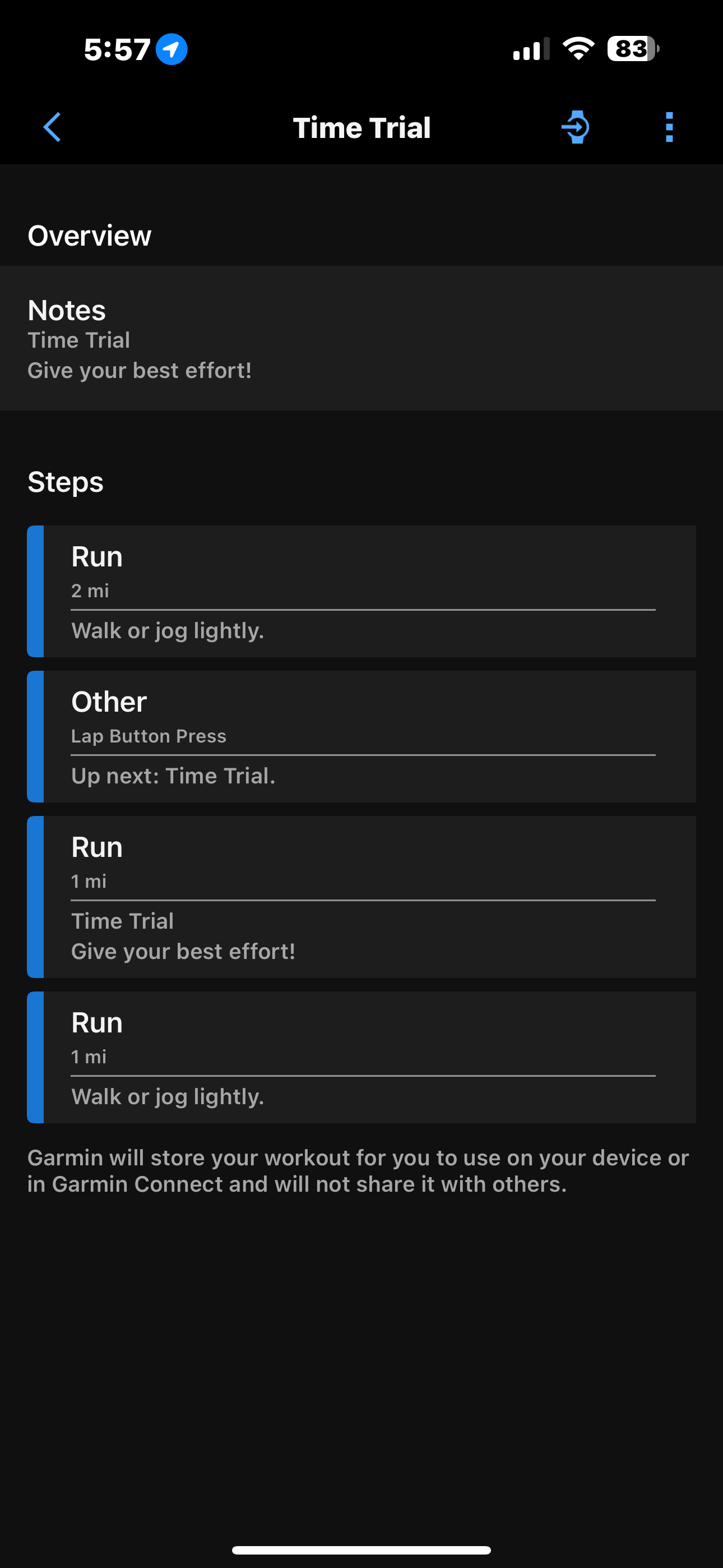
Task: Tap the Overview section heading
Action: [x=90, y=236]
